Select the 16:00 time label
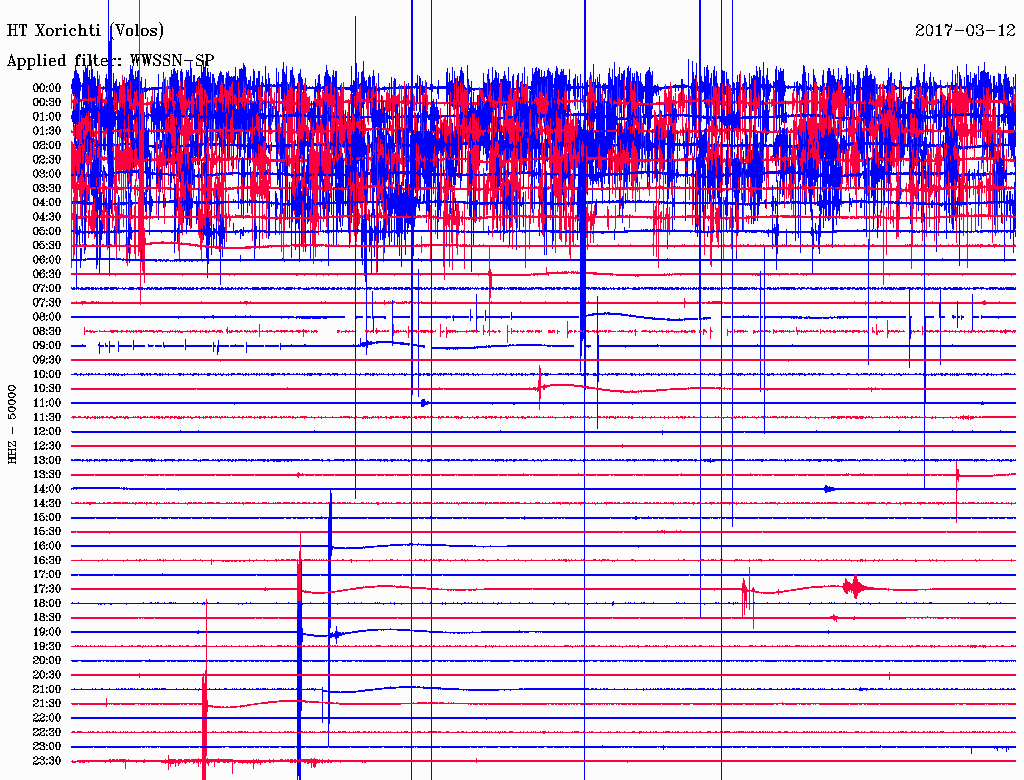Screen dimensions: 1024x780 coord(47,545)
